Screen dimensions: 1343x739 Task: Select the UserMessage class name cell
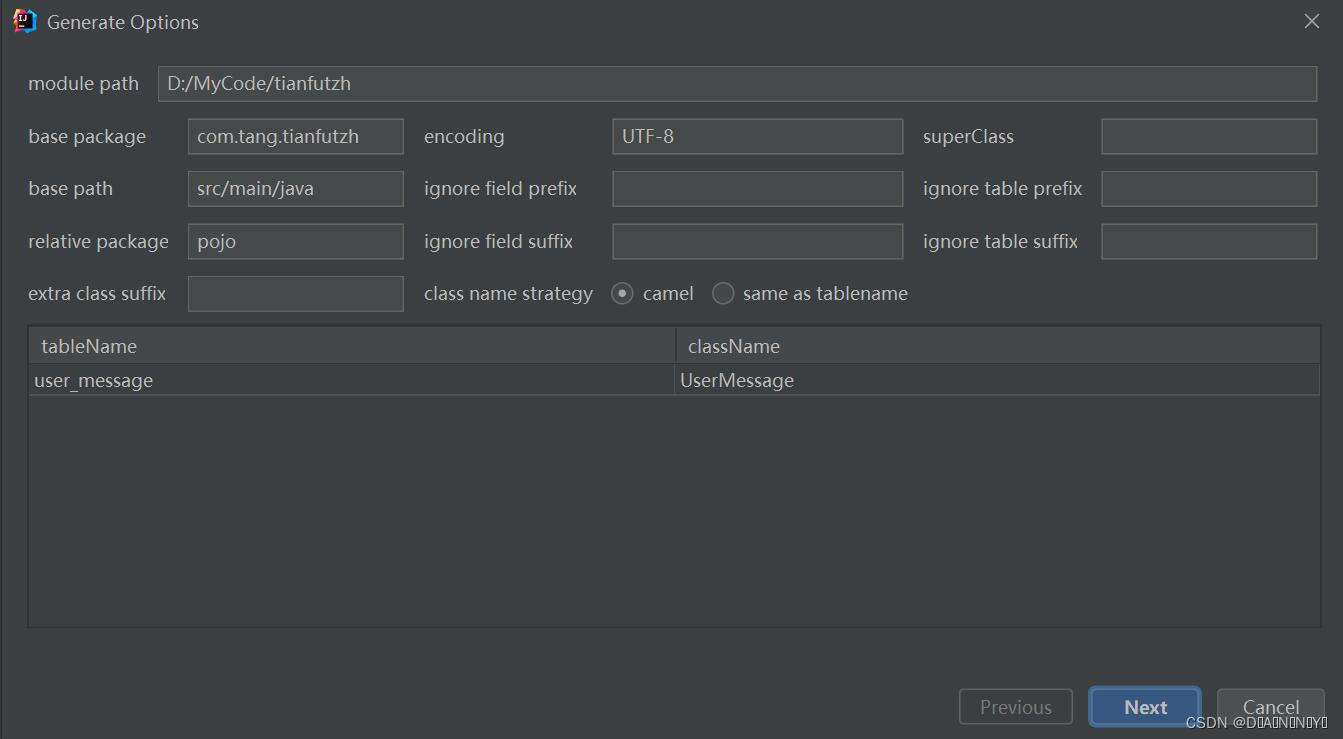pos(998,380)
